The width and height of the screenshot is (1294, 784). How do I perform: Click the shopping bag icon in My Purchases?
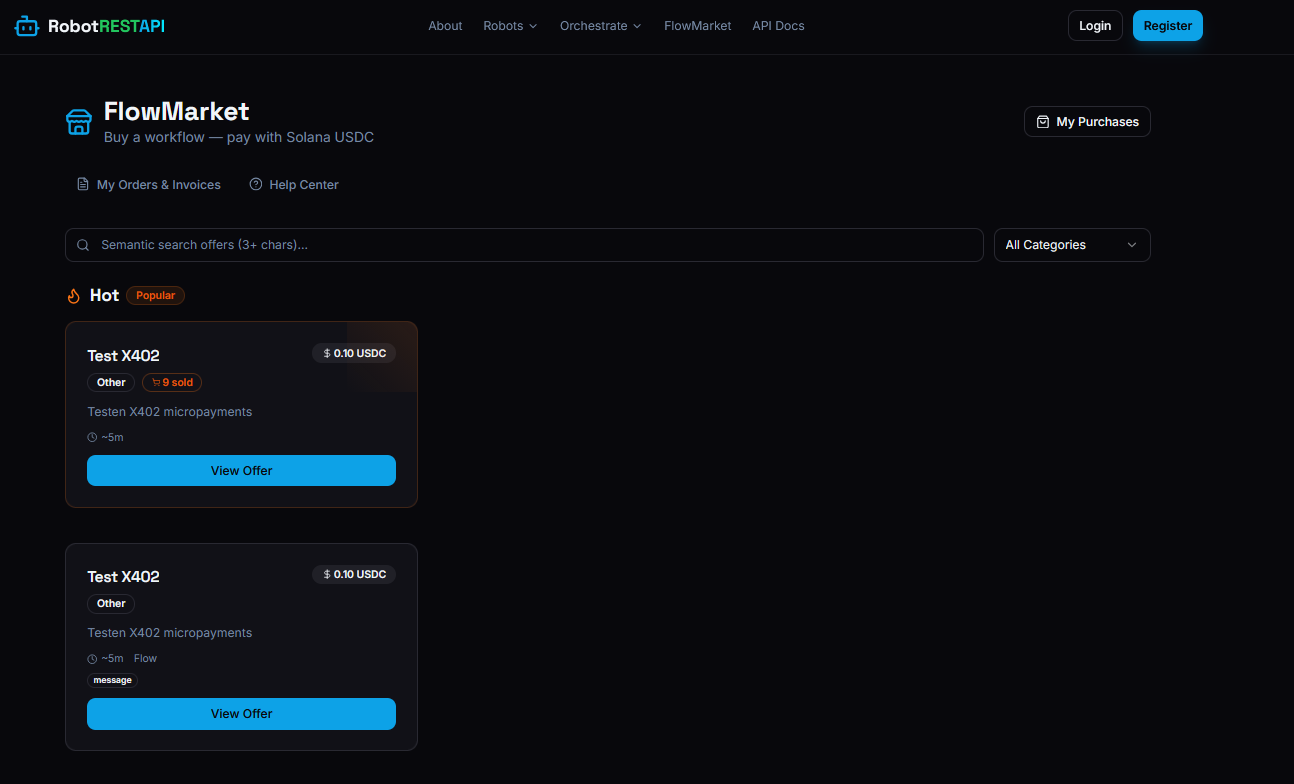point(1043,122)
